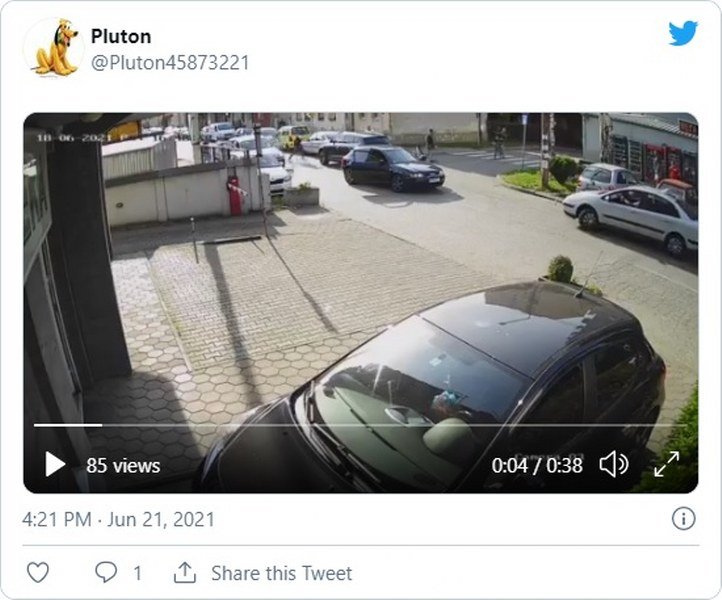The width and height of the screenshot is (722, 600).
Task: Open the Twitter info circle icon
Action: tap(683, 518)
